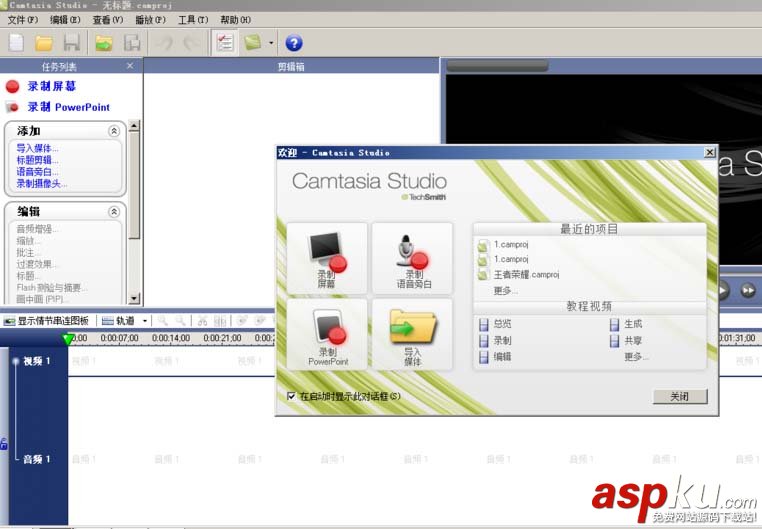
Task: Toggle the Task List checklist toolbar icon
Action: [x=225, y=43]
